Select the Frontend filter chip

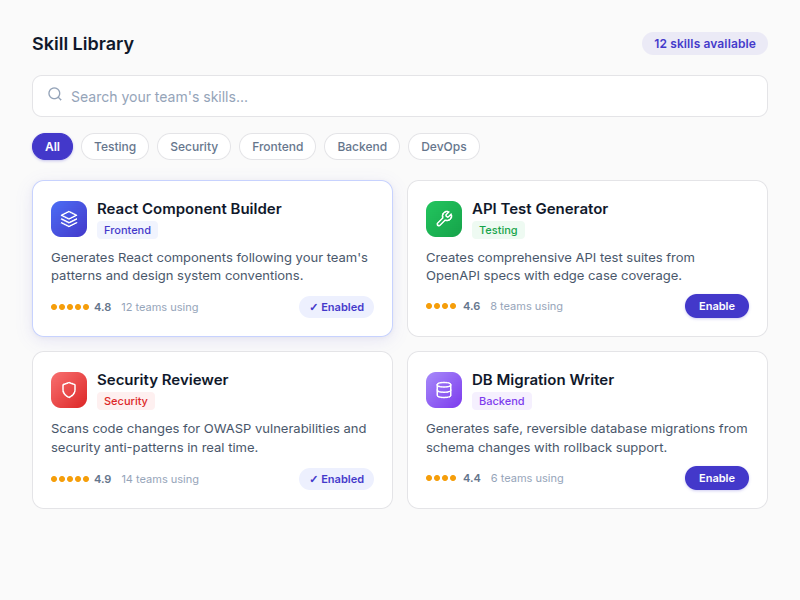[x=277, y=146]
